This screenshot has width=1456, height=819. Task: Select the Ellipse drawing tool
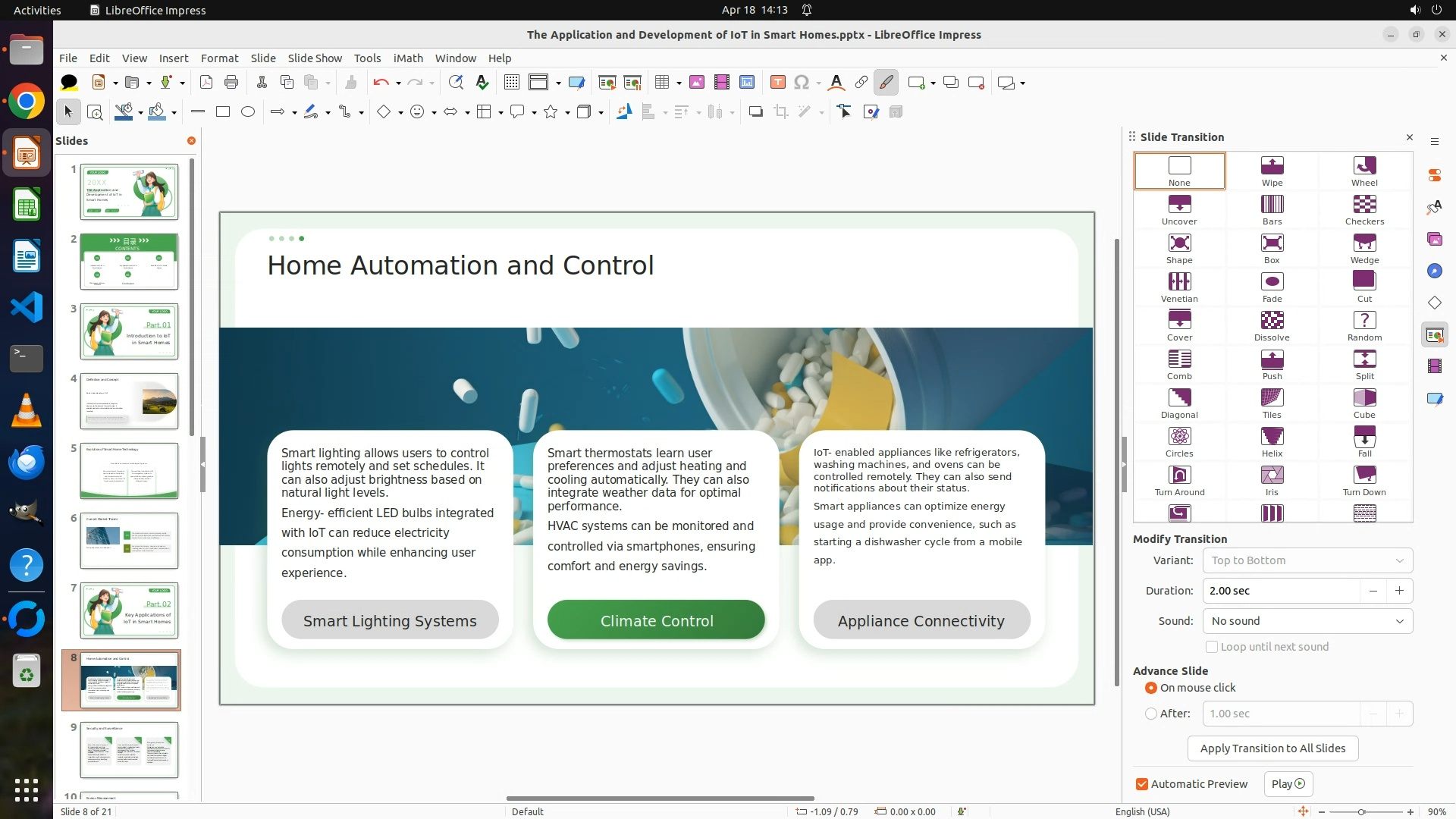(x=247, y=112)
